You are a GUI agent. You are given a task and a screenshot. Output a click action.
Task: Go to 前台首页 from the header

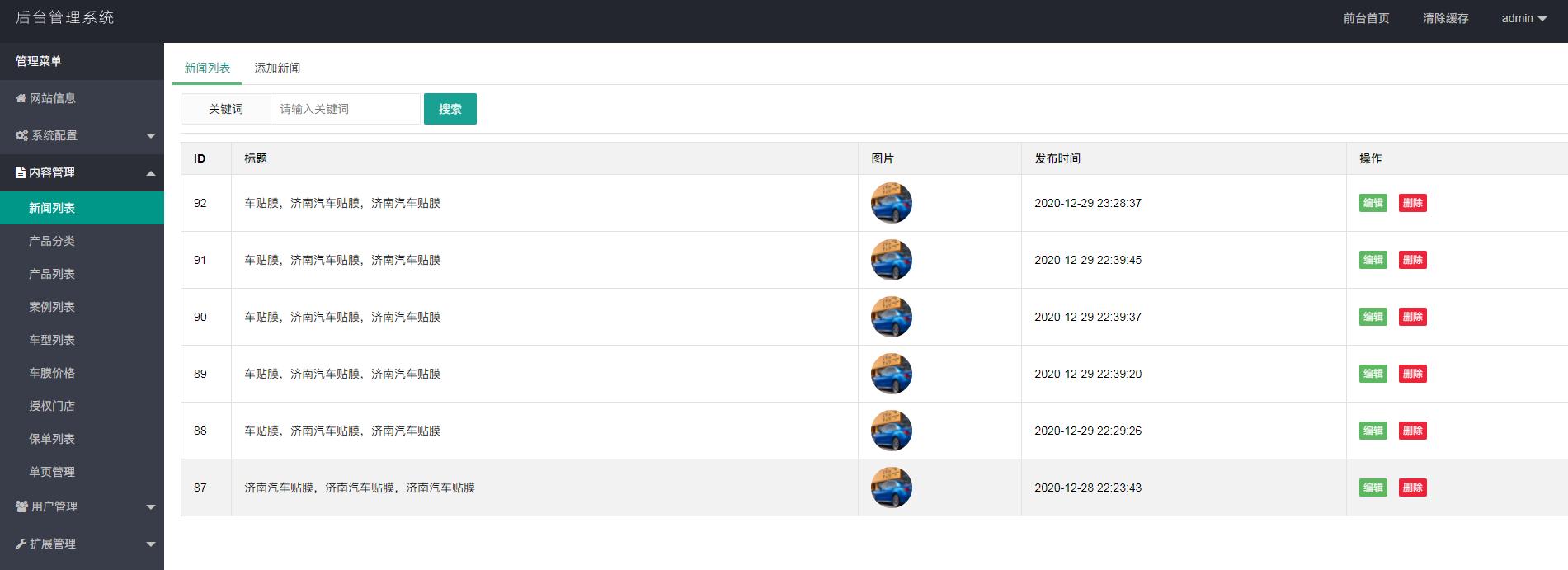[1366, 18]
